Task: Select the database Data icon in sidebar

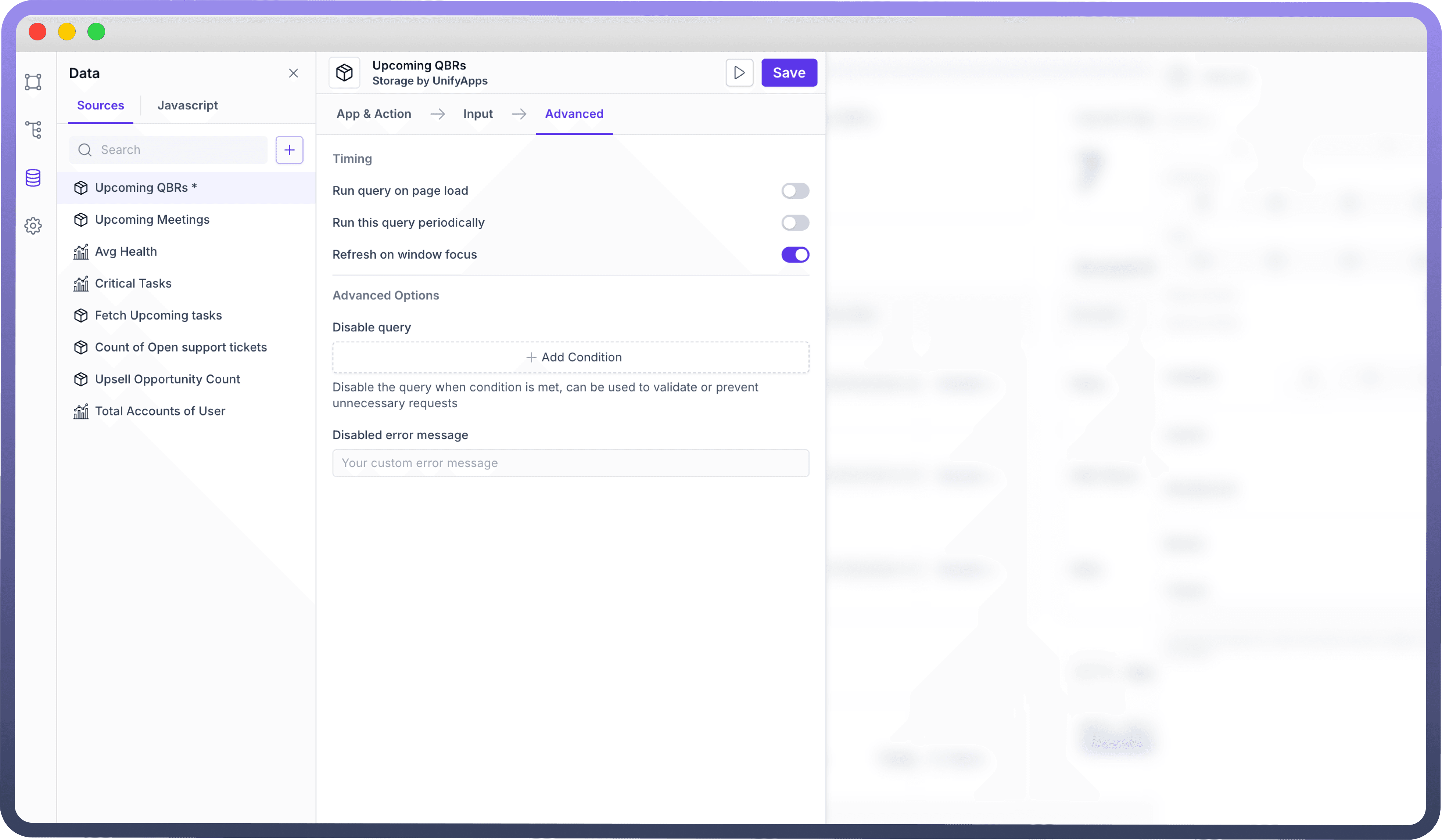Action: [x=33, y=178]
